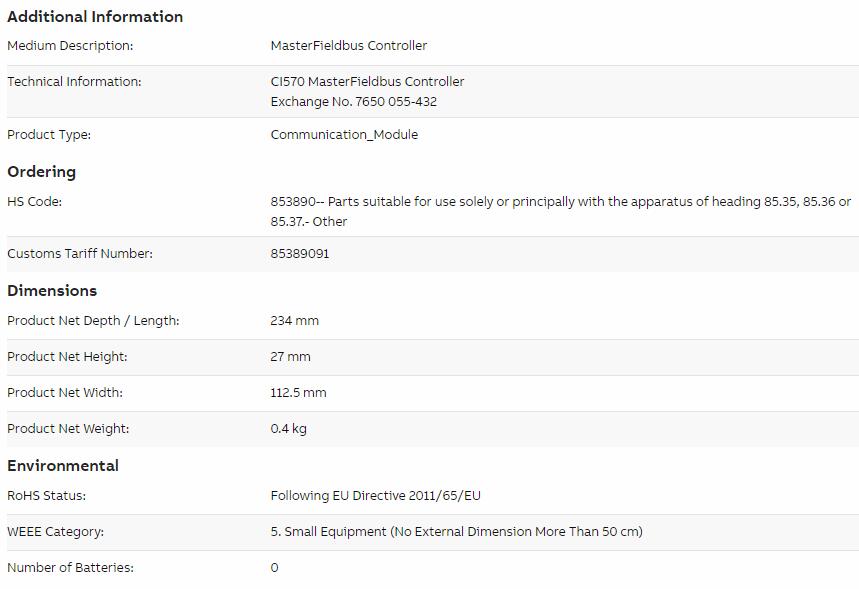This screenshot has height=589, width=859.
Task: Click the RoHS Status label
Action: pos(47,496)
